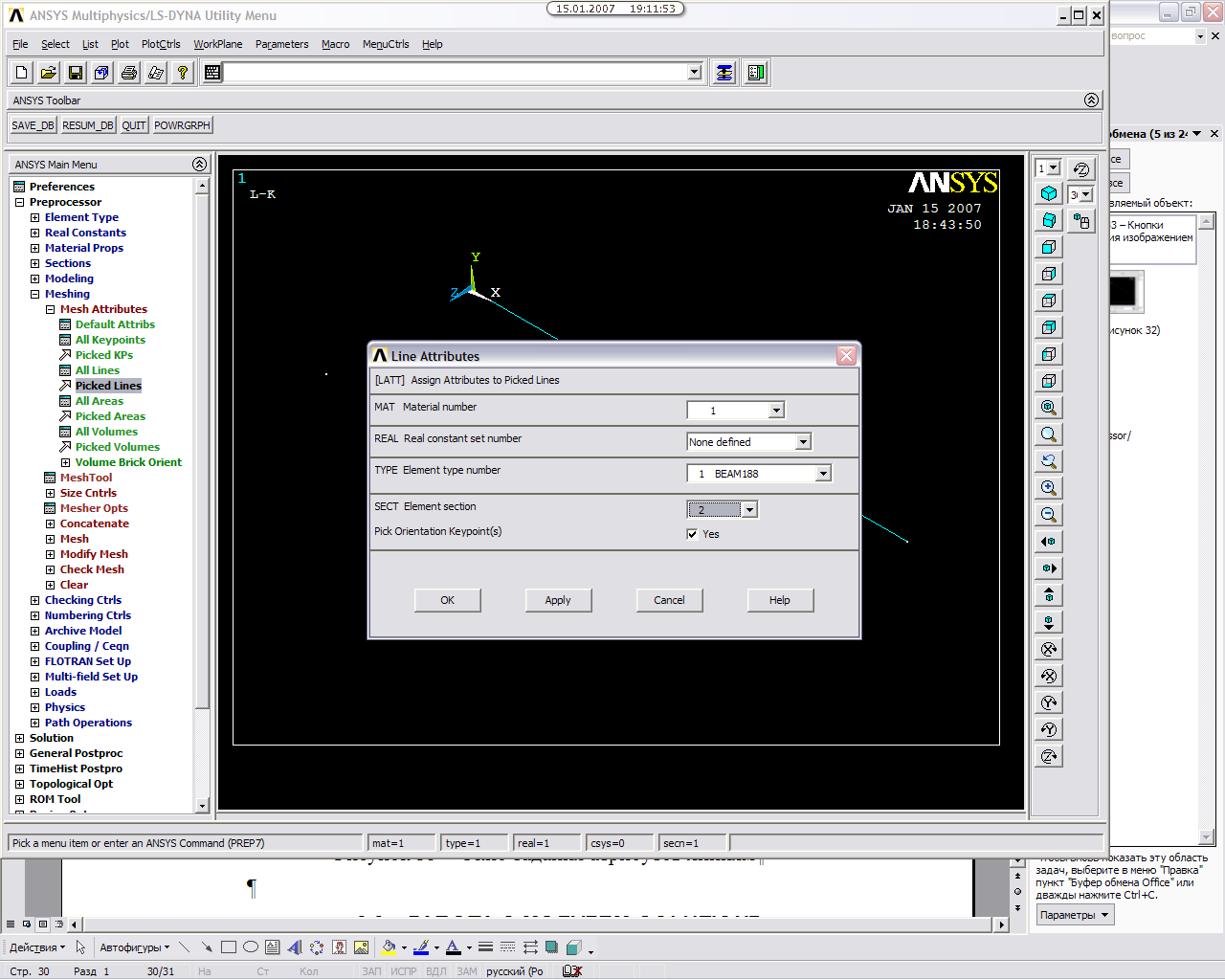Collapse the ANSYS Toolbar panel
This screenshot has width=1225, height=980.
[x=1091, y=100]
